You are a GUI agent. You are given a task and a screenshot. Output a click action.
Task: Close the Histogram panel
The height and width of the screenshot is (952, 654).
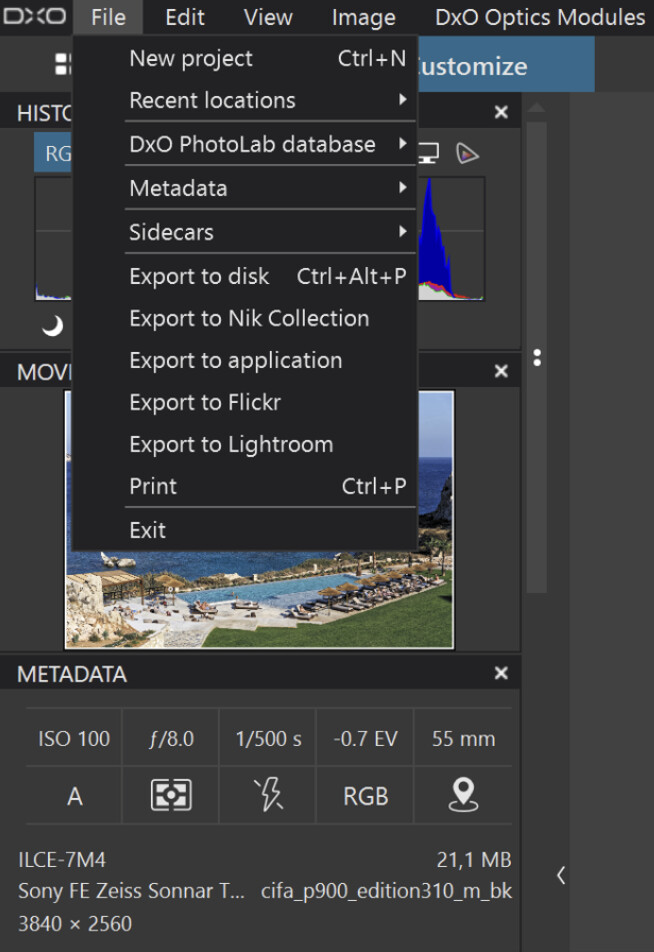[x=501, y=112]
